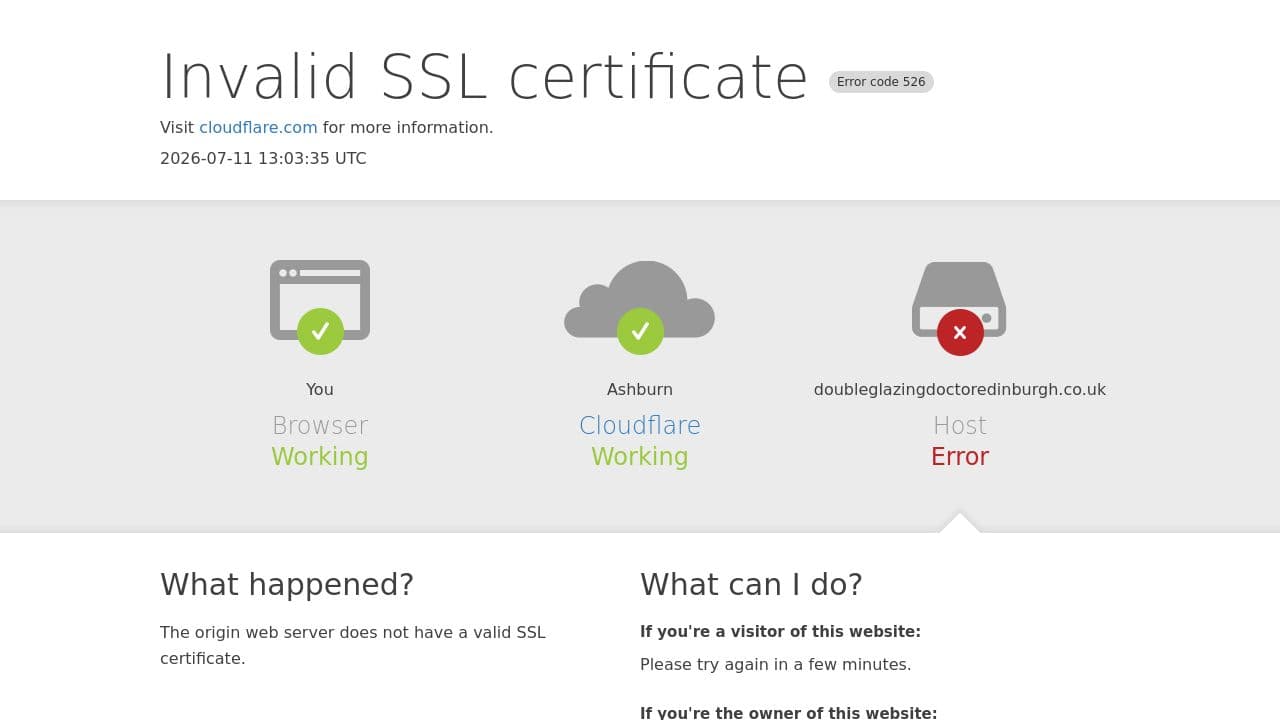Viewport: 1280px width, 720px height.
Task: Click the 'What happened?' heading
Action: pos(287,584)
